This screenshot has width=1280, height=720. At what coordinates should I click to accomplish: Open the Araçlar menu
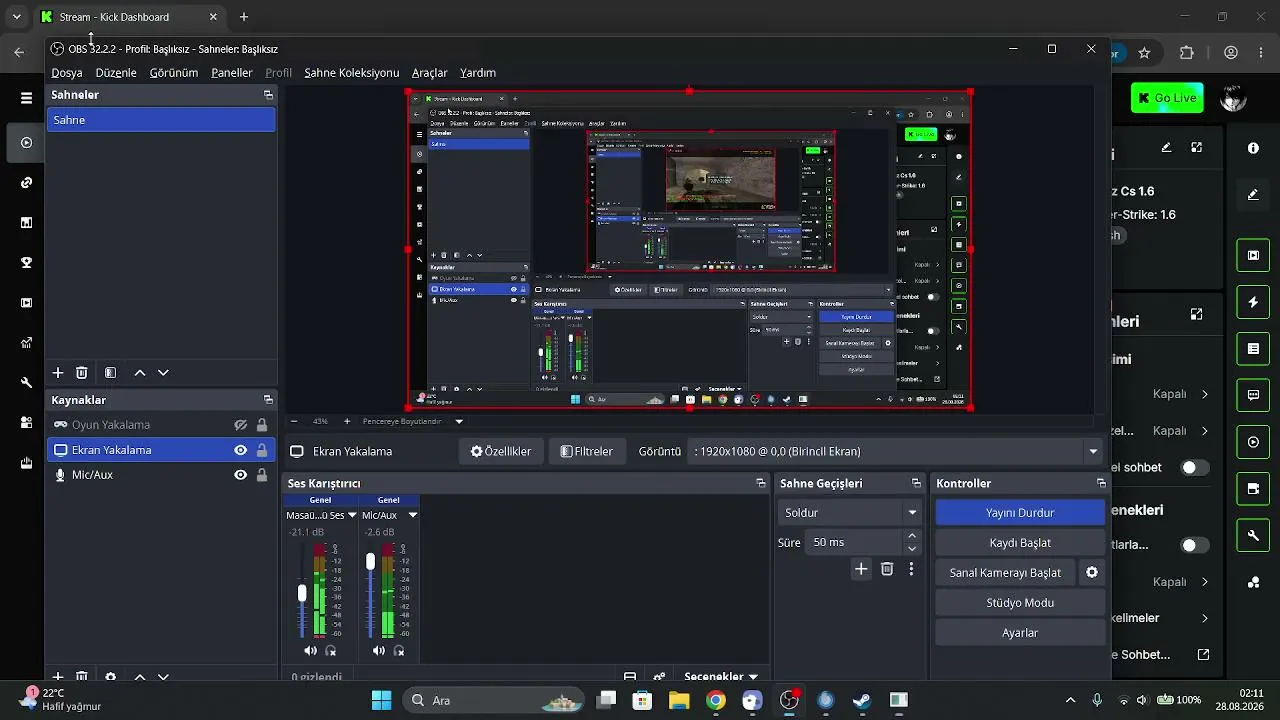point(430,73)
